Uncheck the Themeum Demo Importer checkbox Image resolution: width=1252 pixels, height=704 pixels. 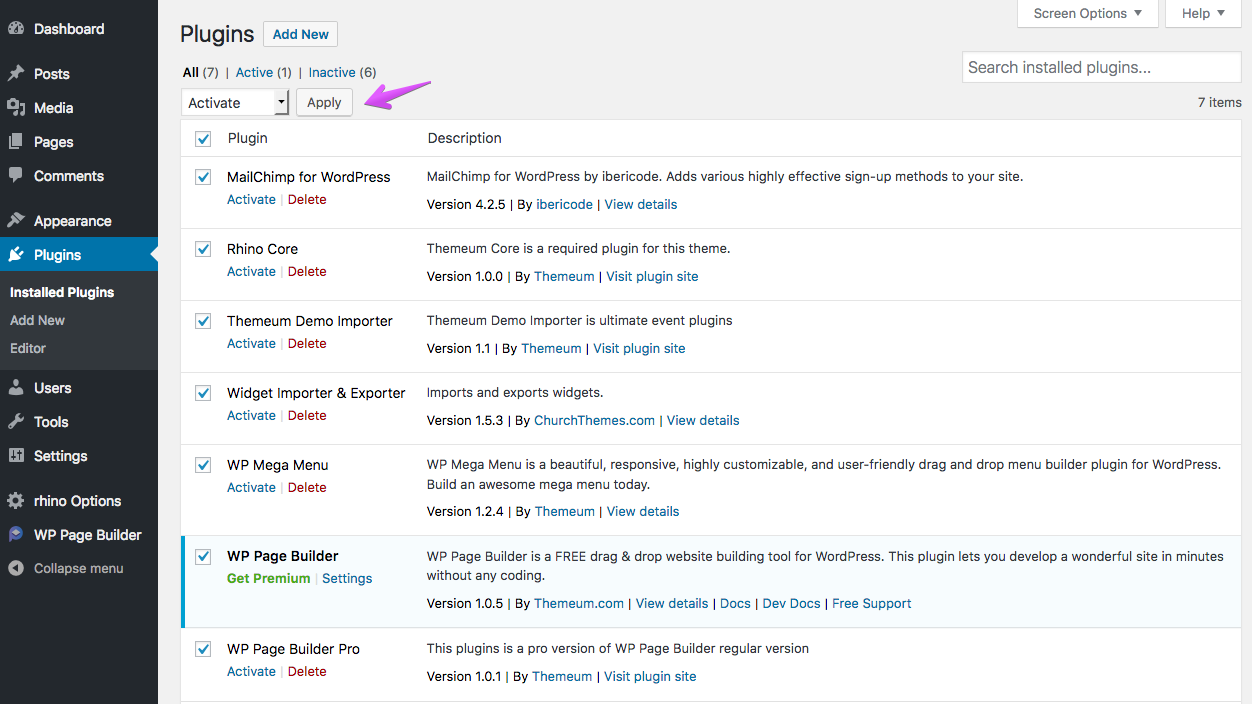(203, 321)
